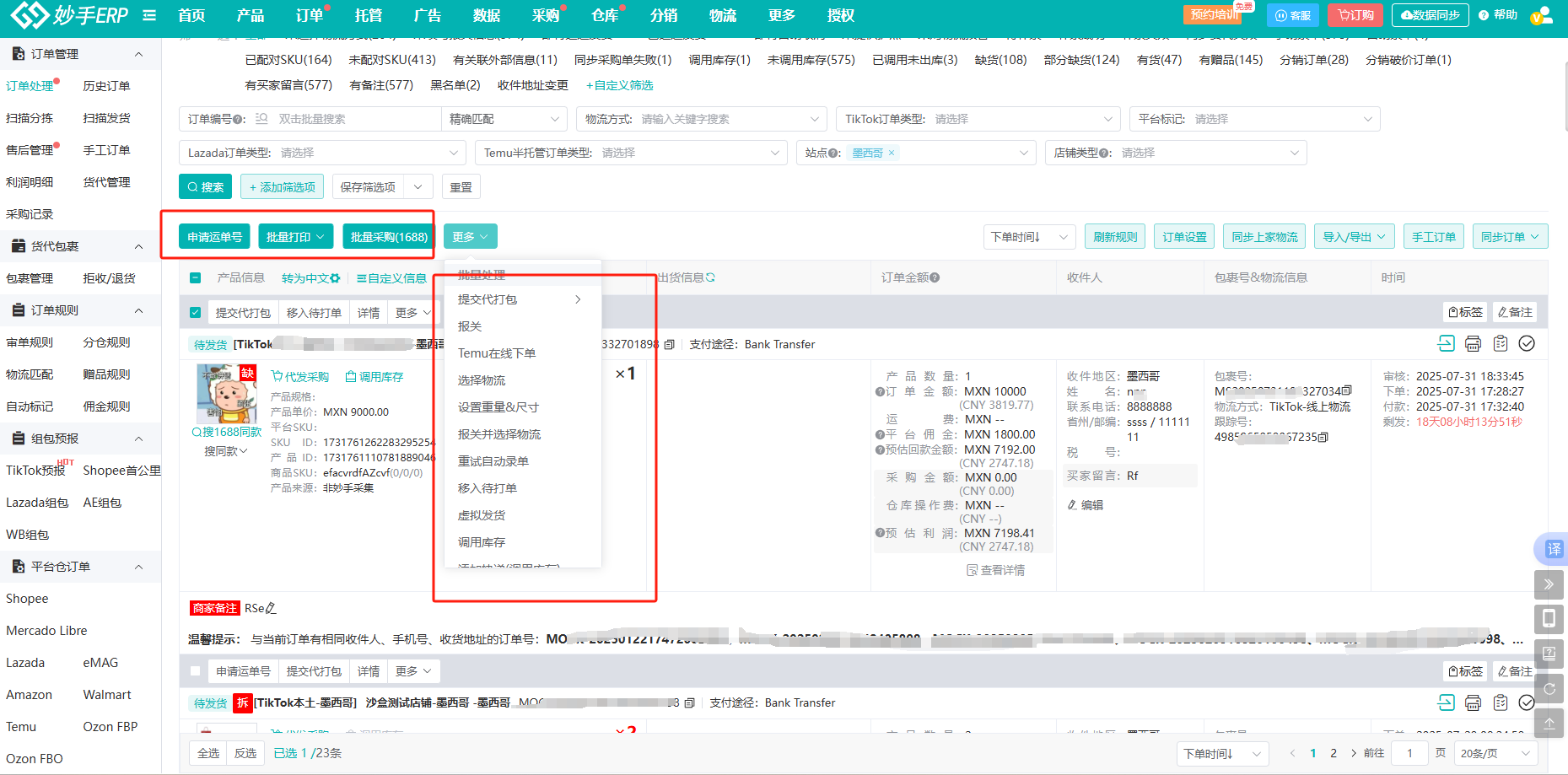Click the first order's clipboard icon
Image resolution: width=1568 pixels, height=775 pixels.
point(1500,343)
